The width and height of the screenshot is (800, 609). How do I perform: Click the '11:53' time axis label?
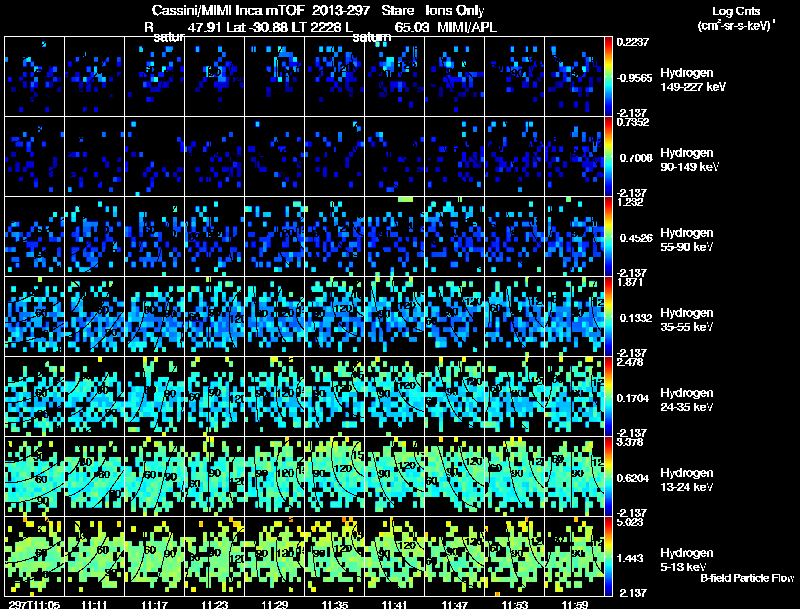pos(515,604)
